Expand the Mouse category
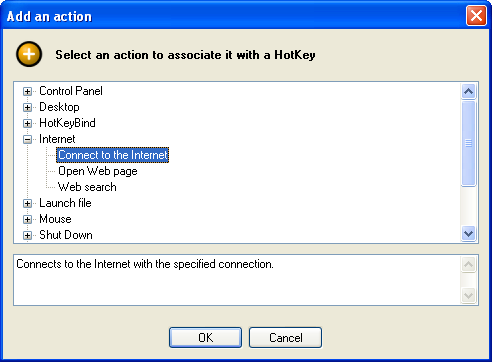The height and width of the screenshot is (362, 492). (x=27, y=219)
